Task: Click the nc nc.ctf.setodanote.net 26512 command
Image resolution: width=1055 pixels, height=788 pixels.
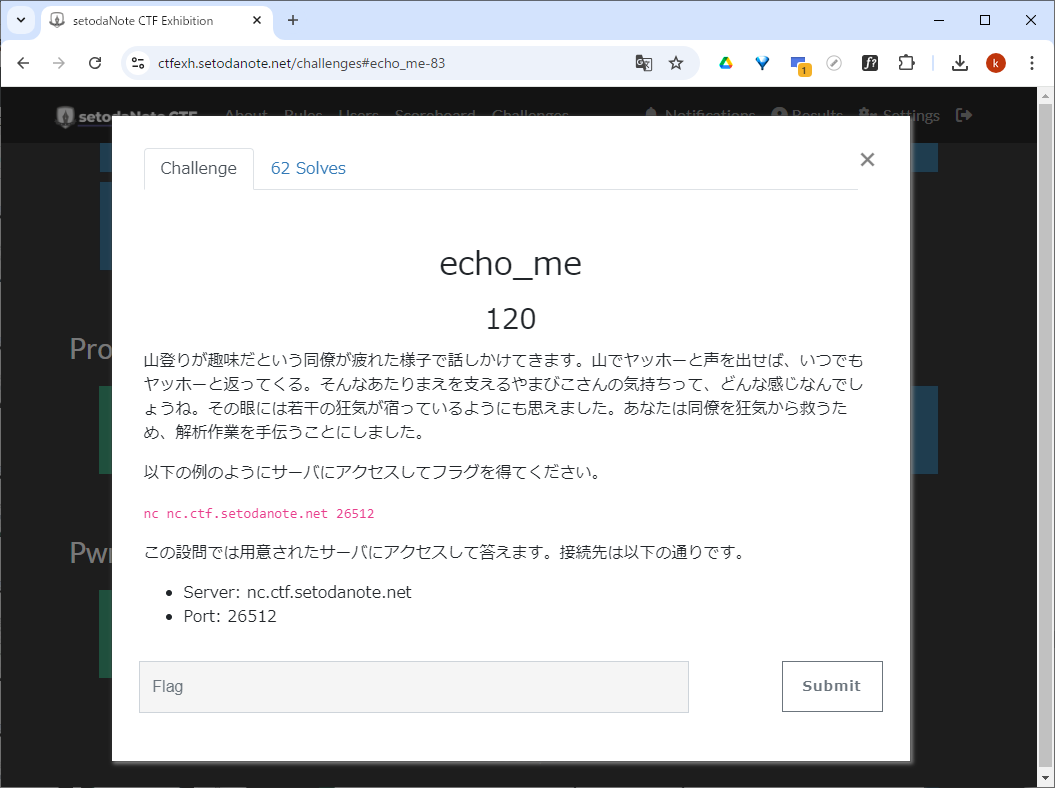Action: coord(259,513)
